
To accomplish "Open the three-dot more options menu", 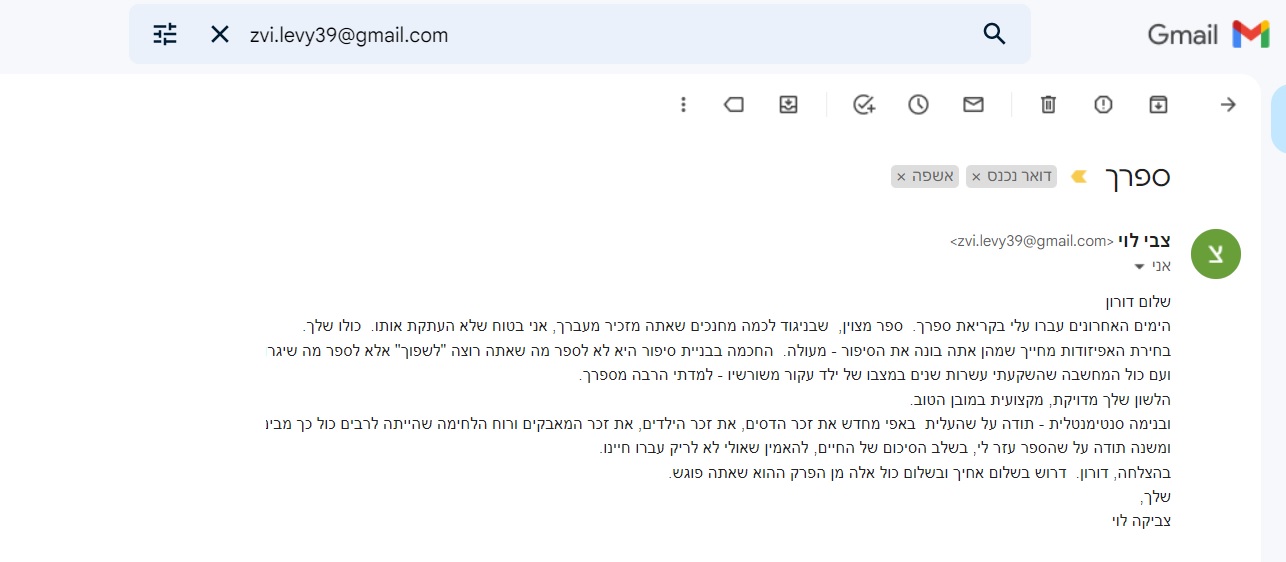I will [x=684, y=105].
